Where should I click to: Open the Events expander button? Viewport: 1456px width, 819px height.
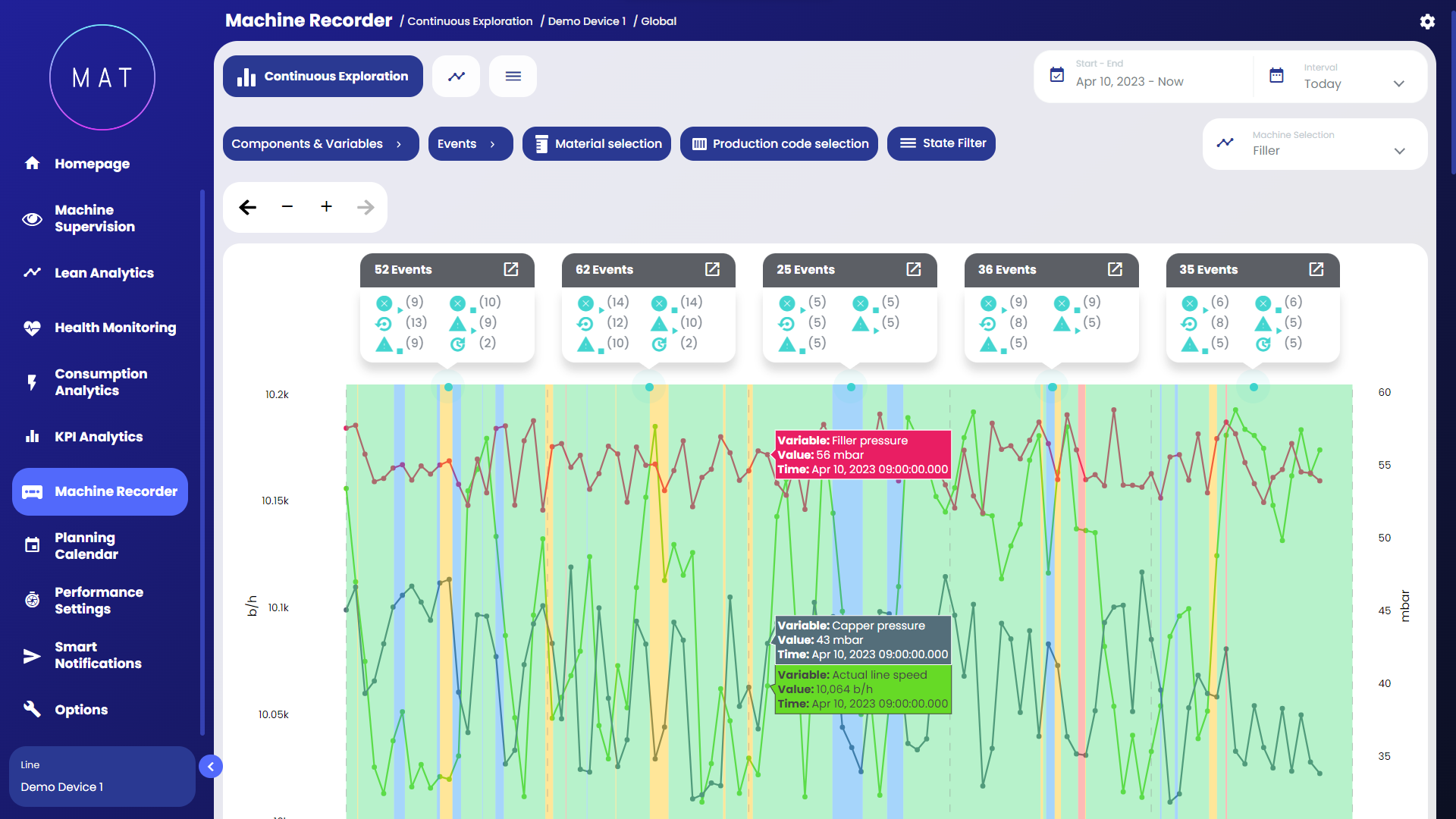click(x=469, y=144)
